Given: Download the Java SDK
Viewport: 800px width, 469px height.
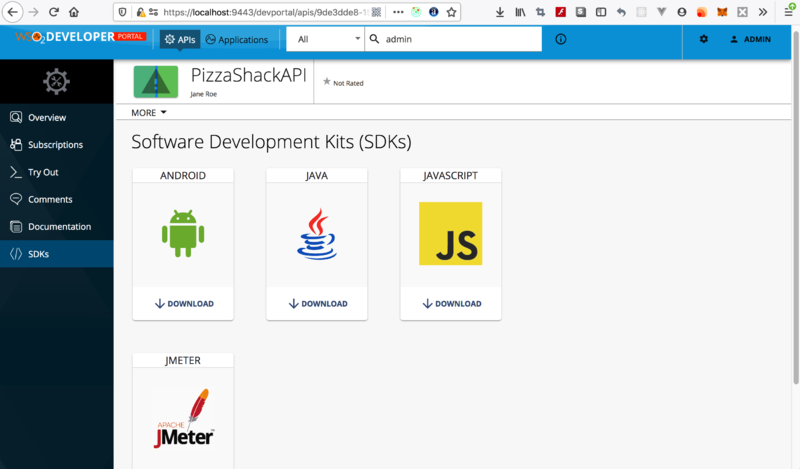Looking at the screenshot, I should [317, 303].
